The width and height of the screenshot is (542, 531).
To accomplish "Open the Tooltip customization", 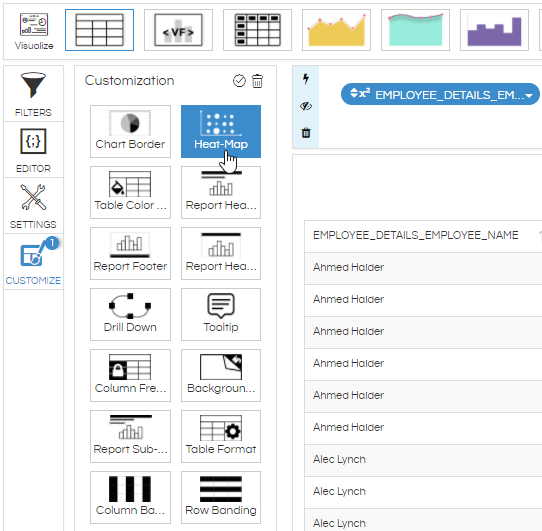I will pyautogui.click(x=221, y=314).
